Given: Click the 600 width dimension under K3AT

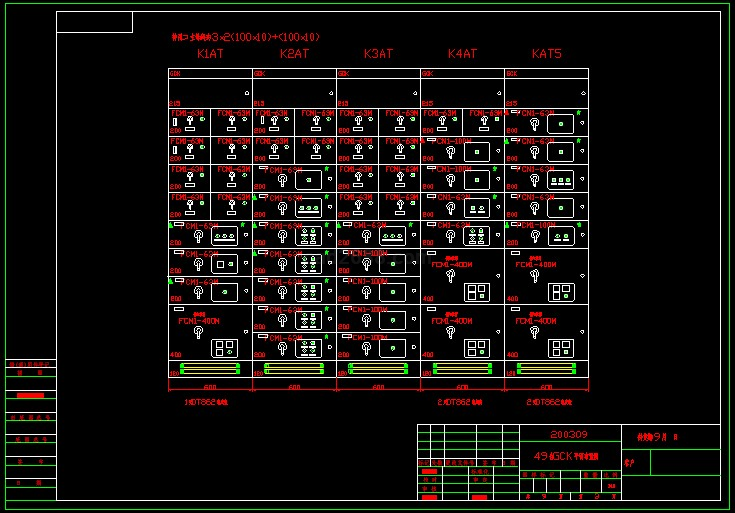Looking at the screenshot, I should 378,387.
